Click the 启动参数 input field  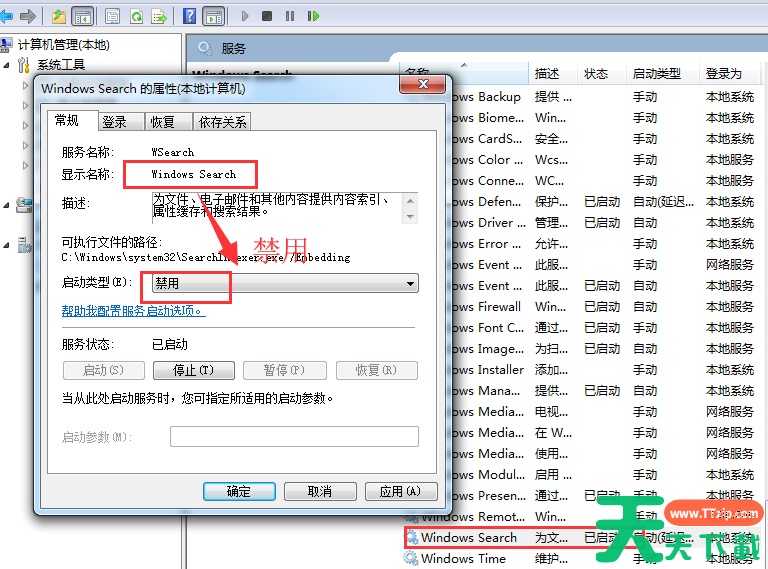pos(294,436)
